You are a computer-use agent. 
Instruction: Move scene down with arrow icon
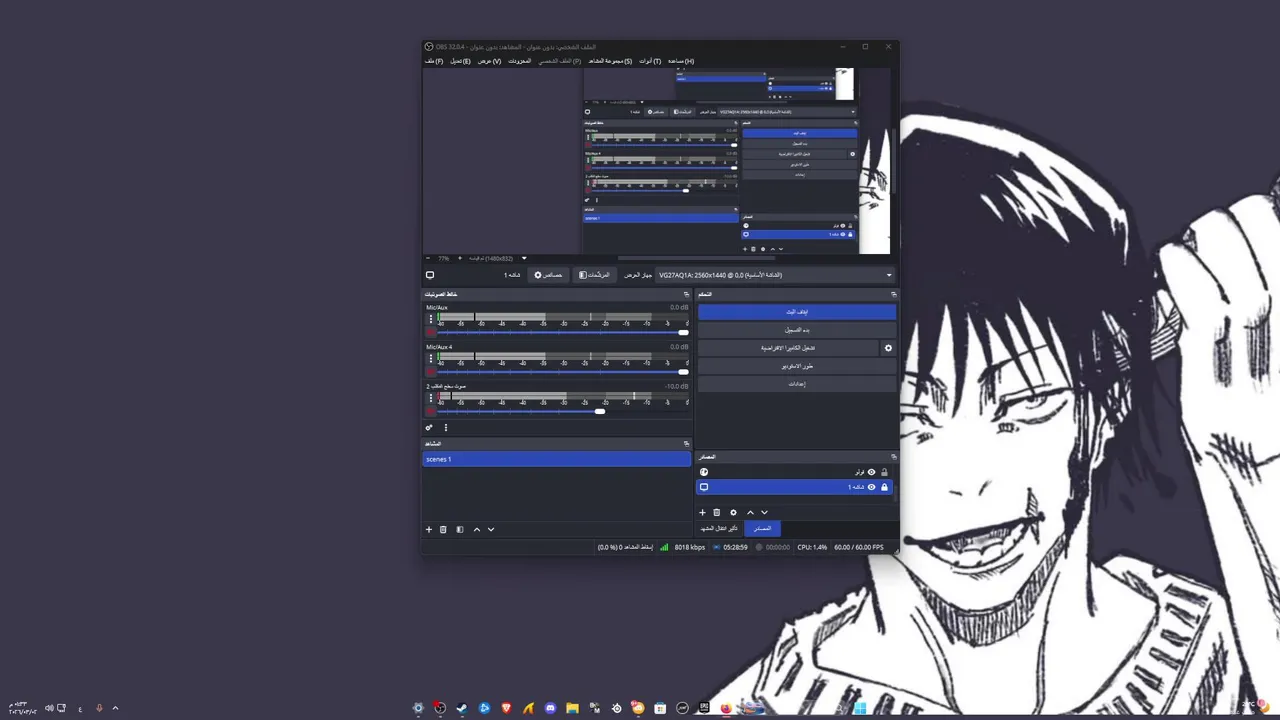click(491, 530)
